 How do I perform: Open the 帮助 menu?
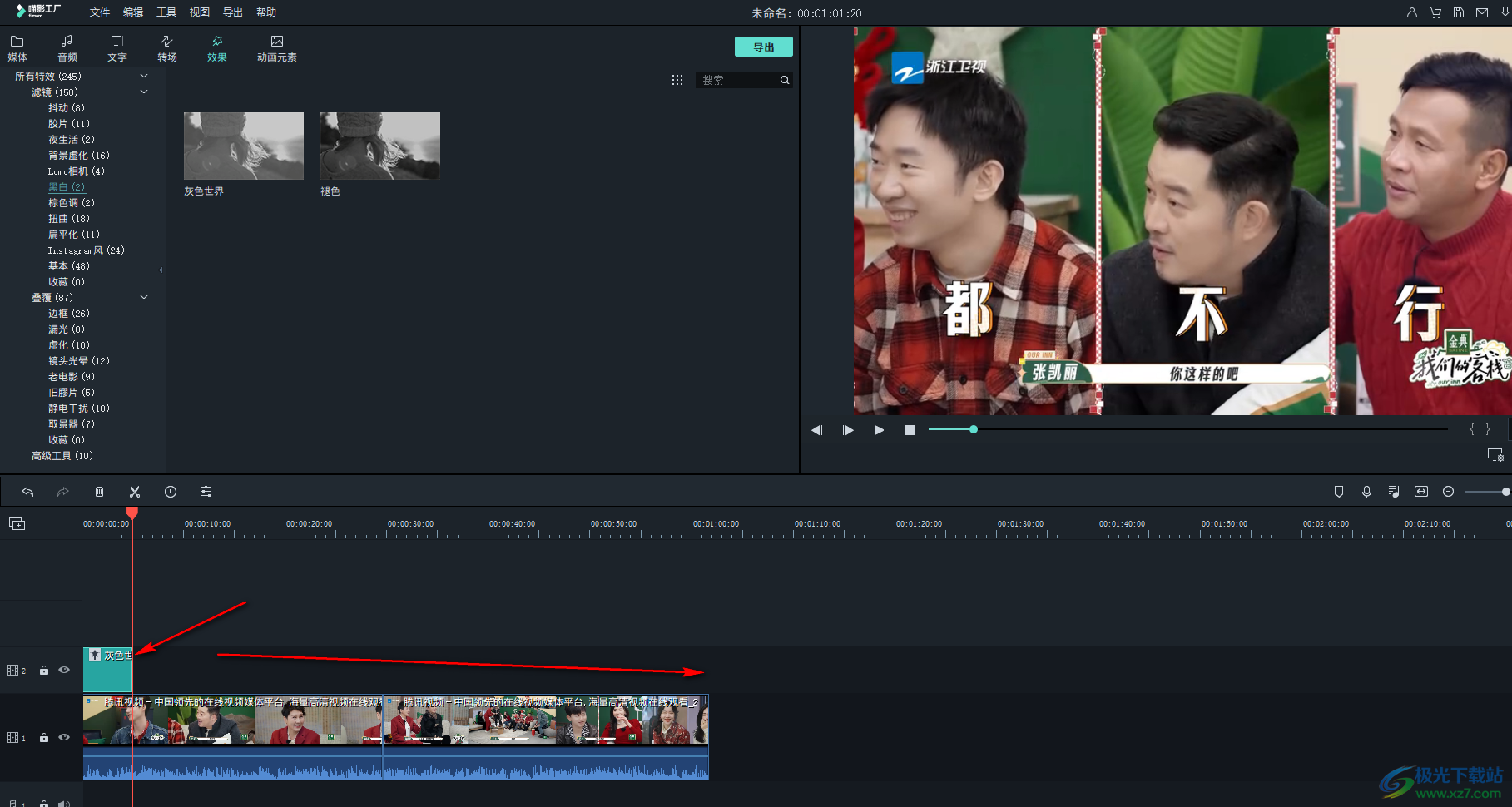266,12
